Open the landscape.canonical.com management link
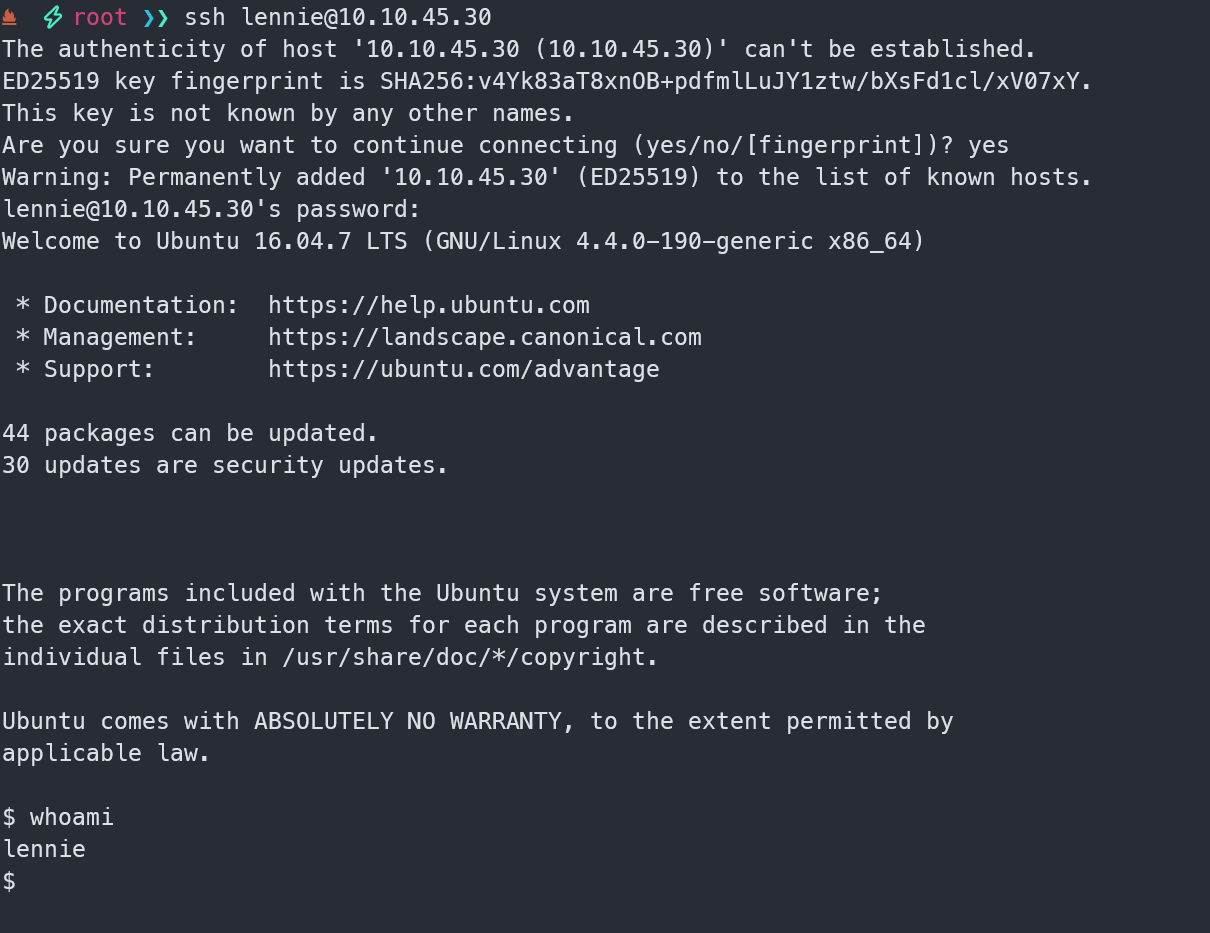The image size is (1210, 933). (485, 337)
